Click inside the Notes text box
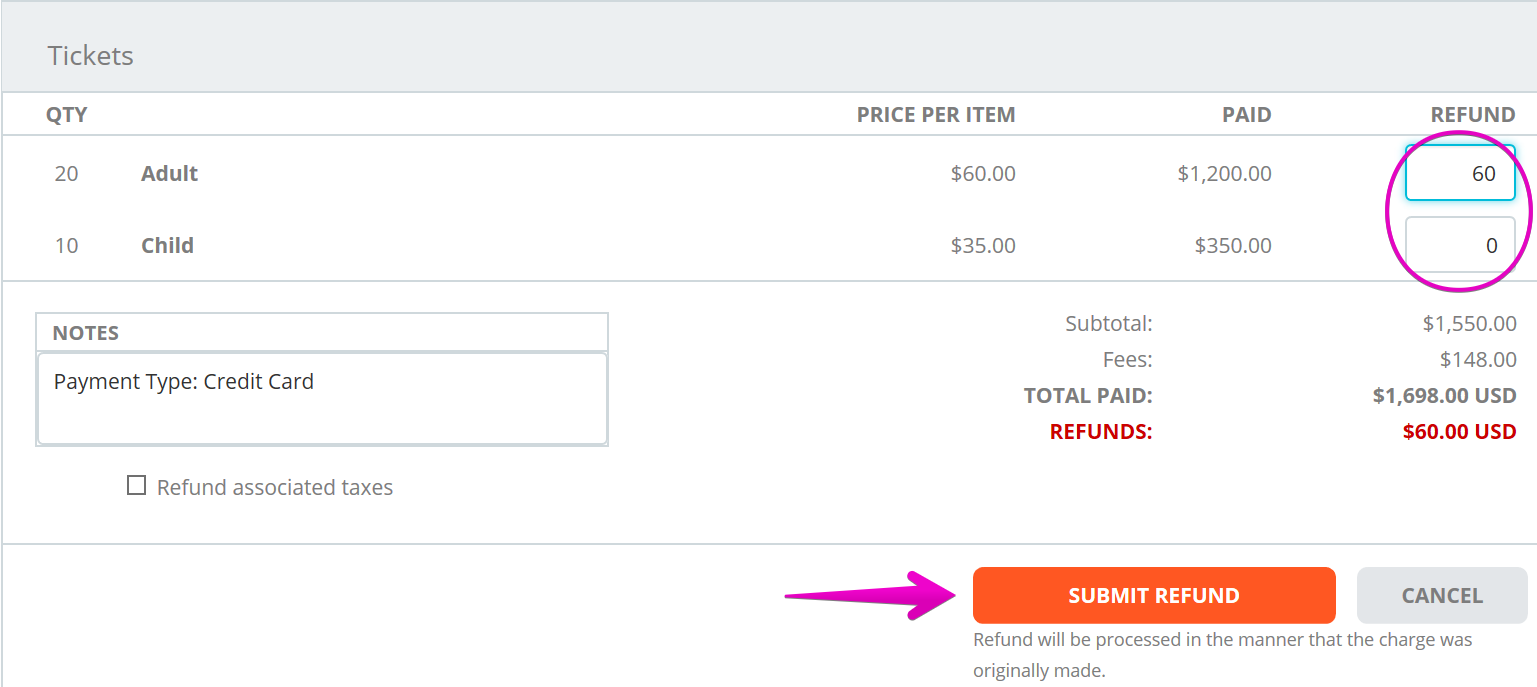The width and height of the screenshot is (1537, 687). [x=320, y=400]
